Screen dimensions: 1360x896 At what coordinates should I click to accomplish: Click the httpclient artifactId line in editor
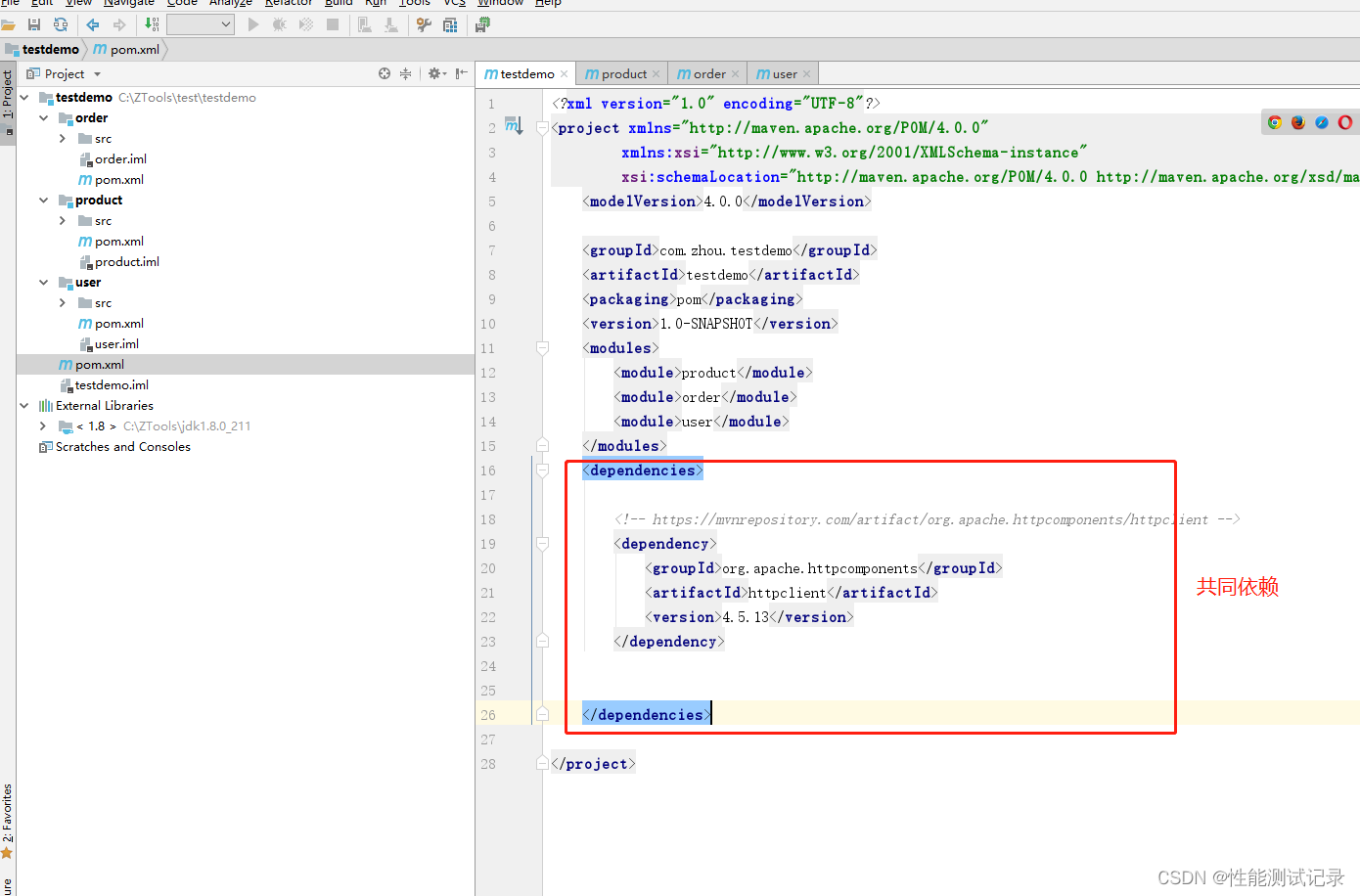pos(792,593)
